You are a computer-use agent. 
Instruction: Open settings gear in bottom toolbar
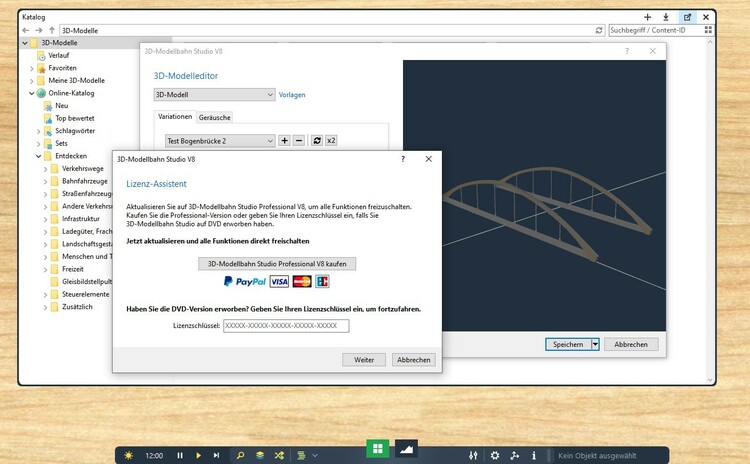495,455
